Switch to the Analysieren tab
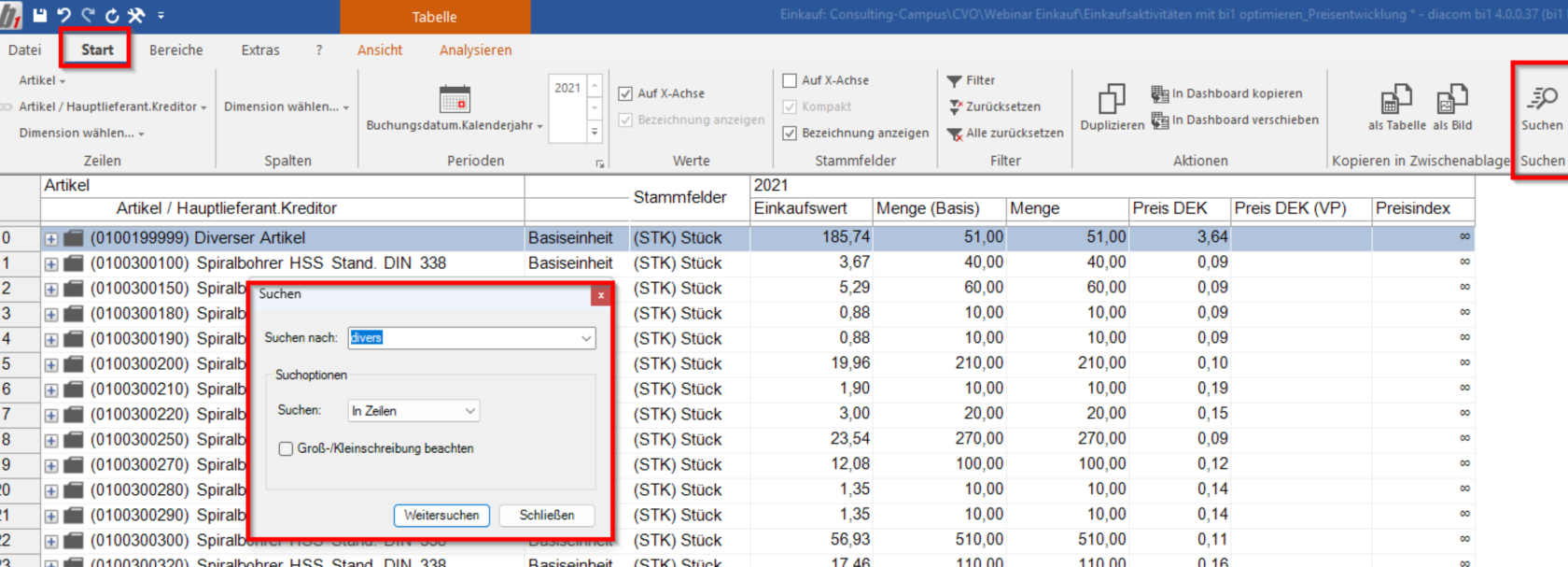This screenshot has height=567, width=1568. [x=476, y=50]
